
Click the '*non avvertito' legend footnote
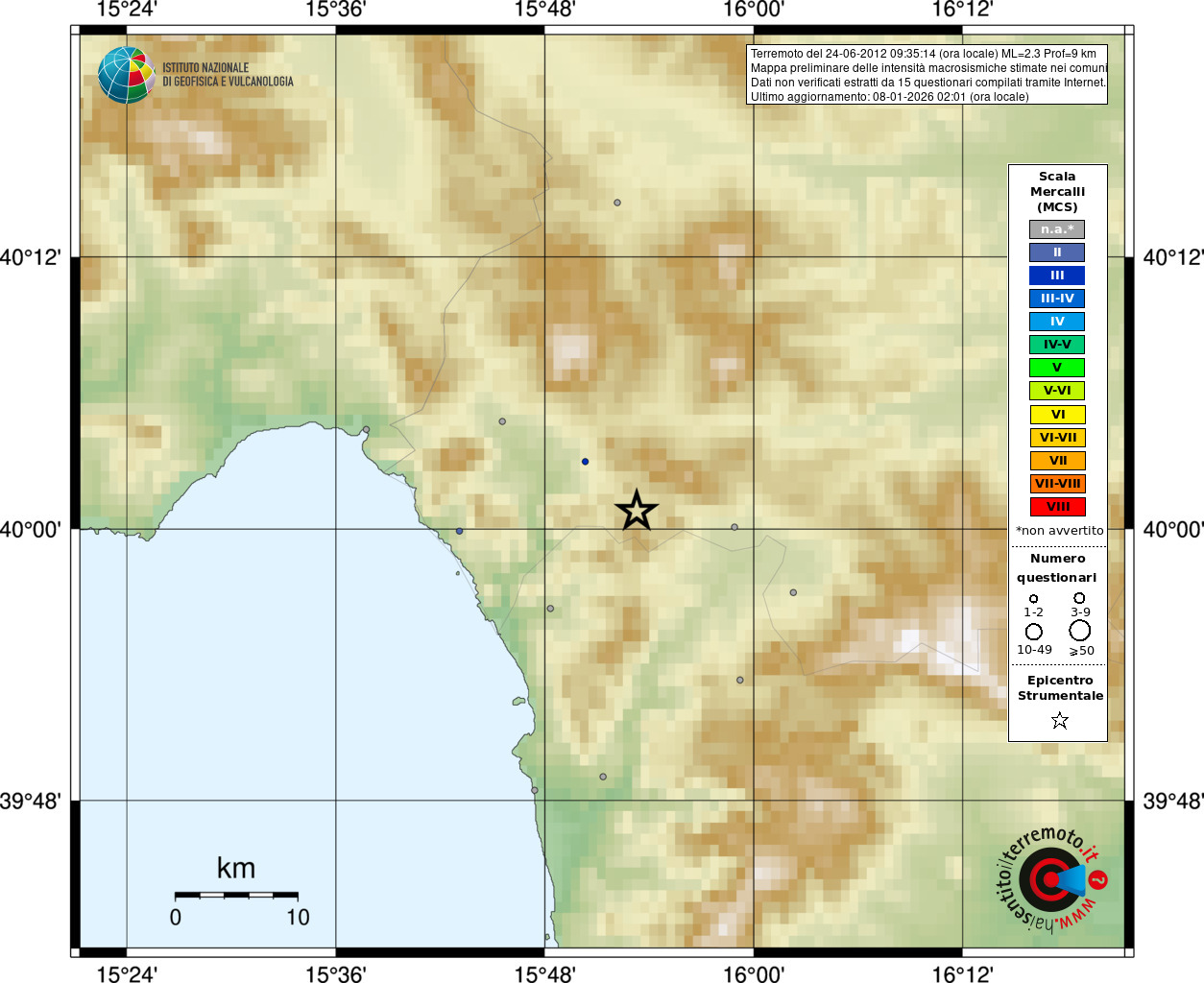click(x=1060, y=531)
